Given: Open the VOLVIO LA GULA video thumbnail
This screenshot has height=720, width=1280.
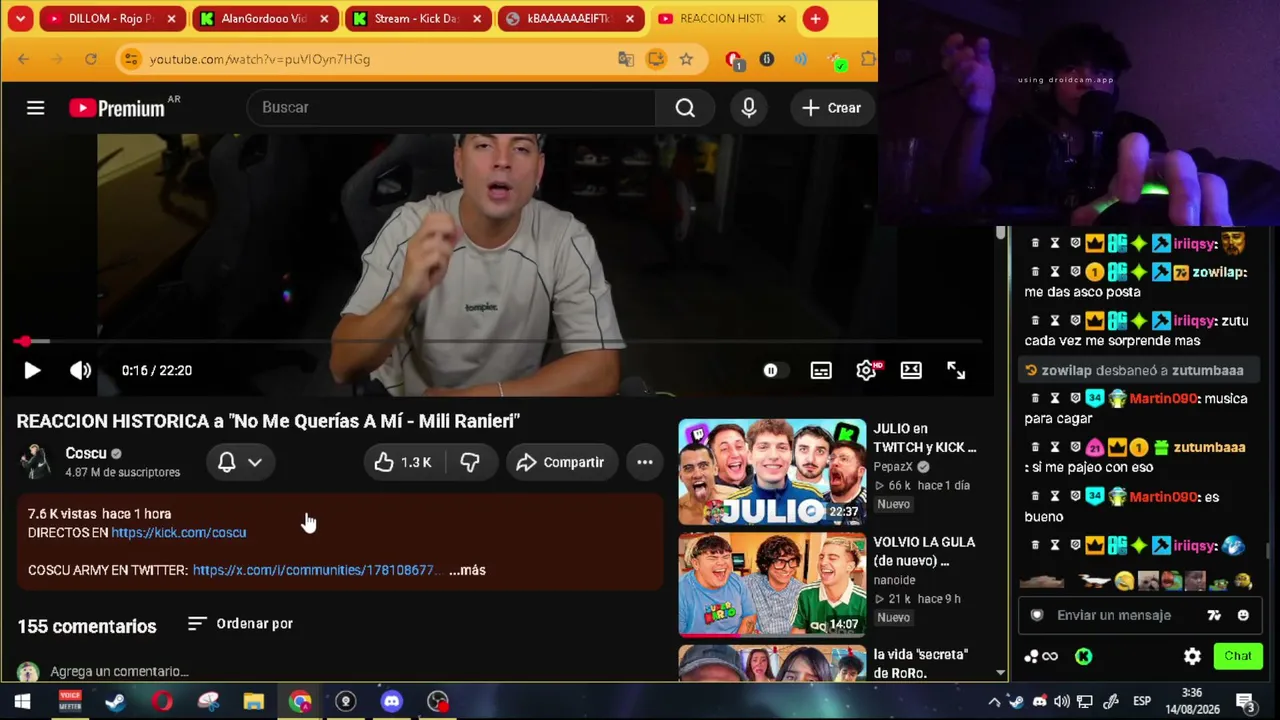Looking at the screenshot, I should tap(772, 585).
